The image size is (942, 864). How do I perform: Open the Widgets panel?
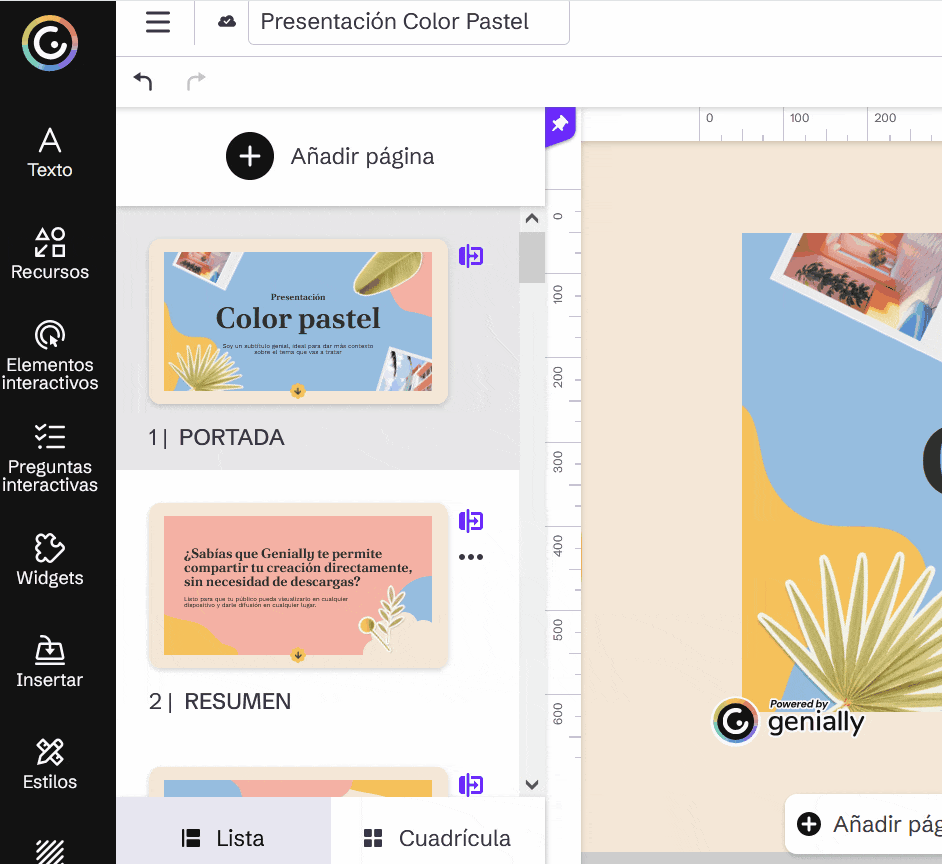[50, 559]
